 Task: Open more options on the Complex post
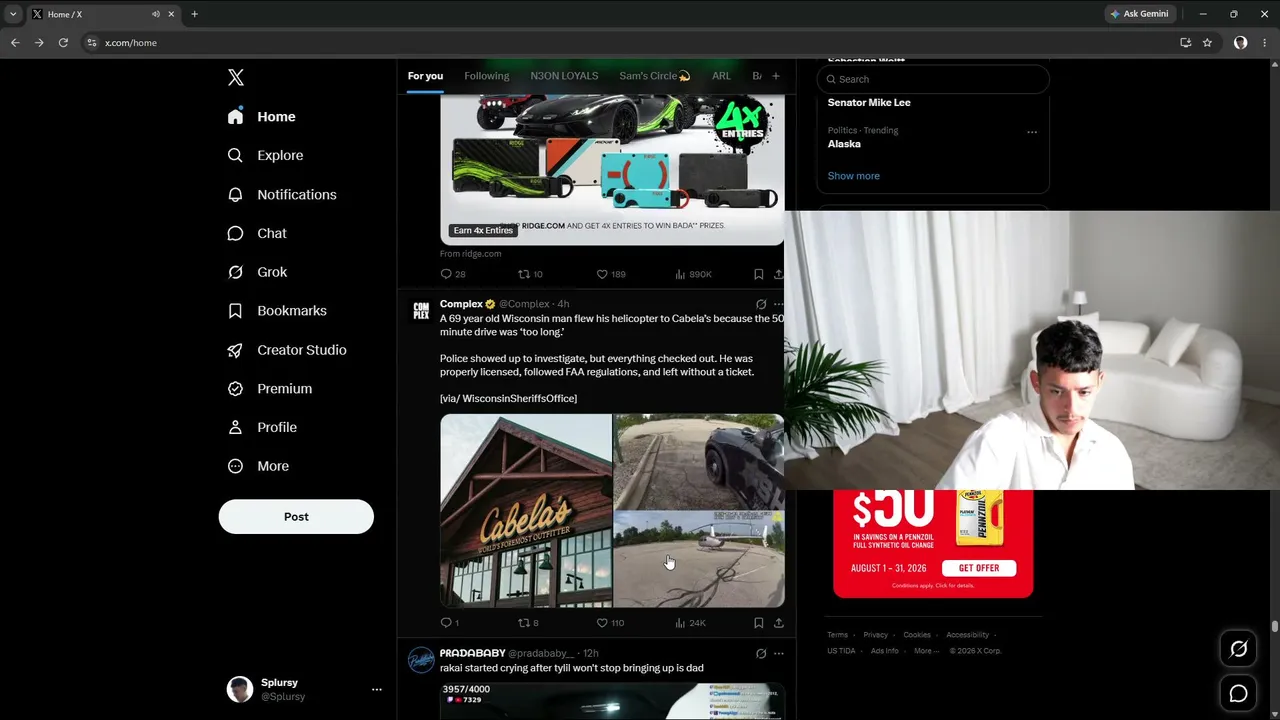[x=779, y=304]
